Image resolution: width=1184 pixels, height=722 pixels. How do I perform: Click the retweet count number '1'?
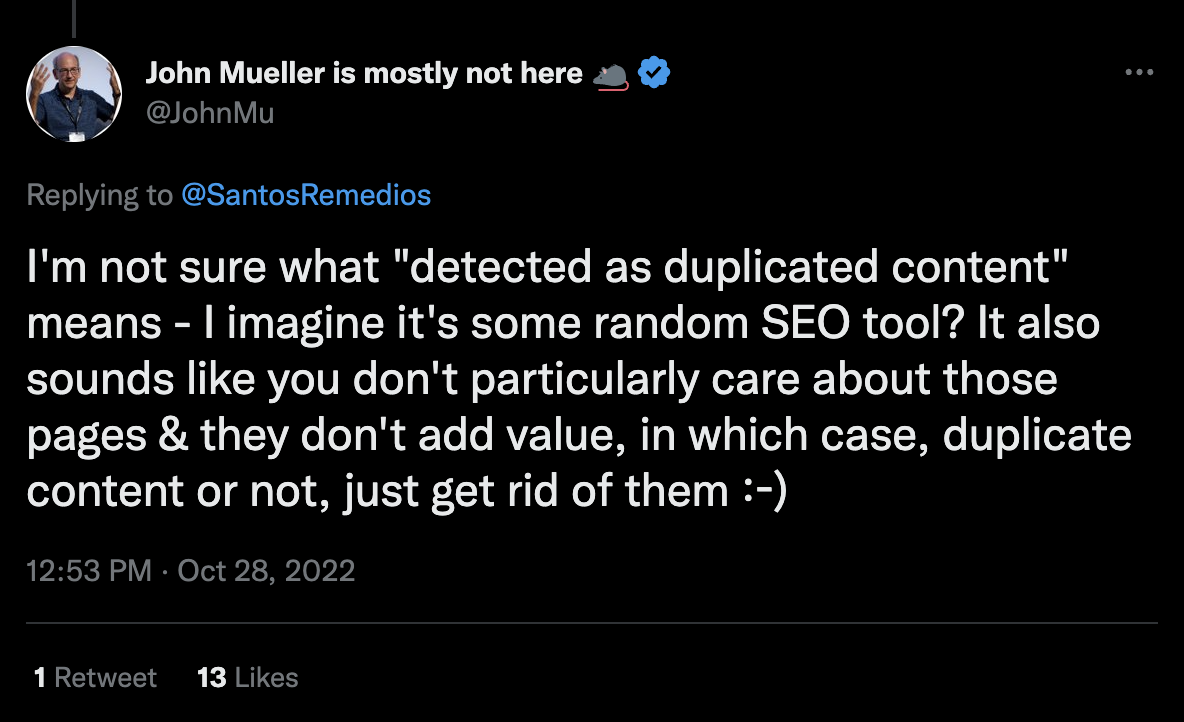click(x=40, y=678)
